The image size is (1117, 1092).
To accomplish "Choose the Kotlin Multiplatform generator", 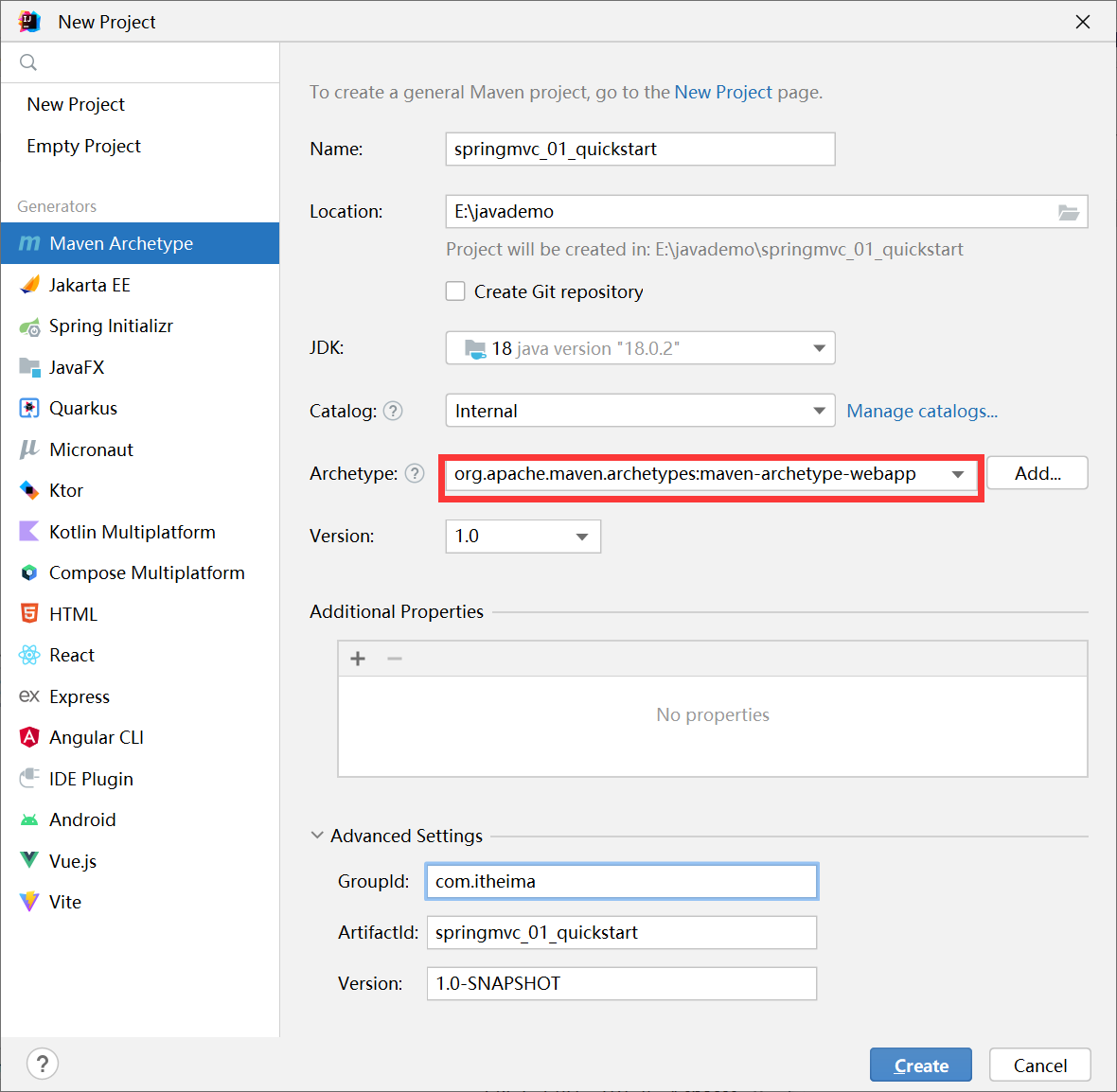I will (x=140, y=532).
